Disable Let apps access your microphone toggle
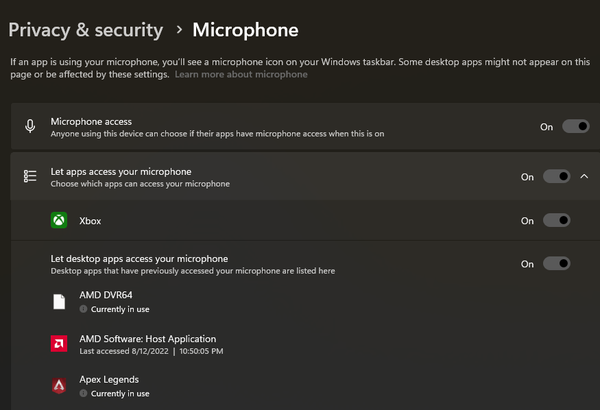This screenshot has height=410, width=600. [556, 176]
